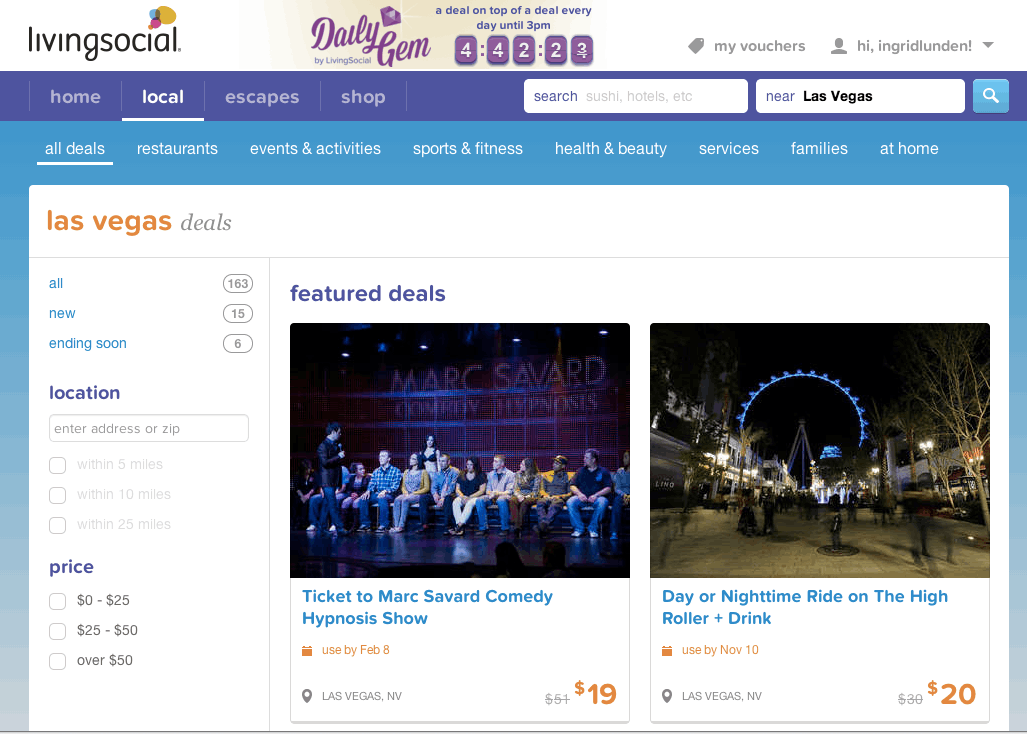Click the search sushi, hotels field
Screen dimensions: 1027x734
(x=635, y=96)
